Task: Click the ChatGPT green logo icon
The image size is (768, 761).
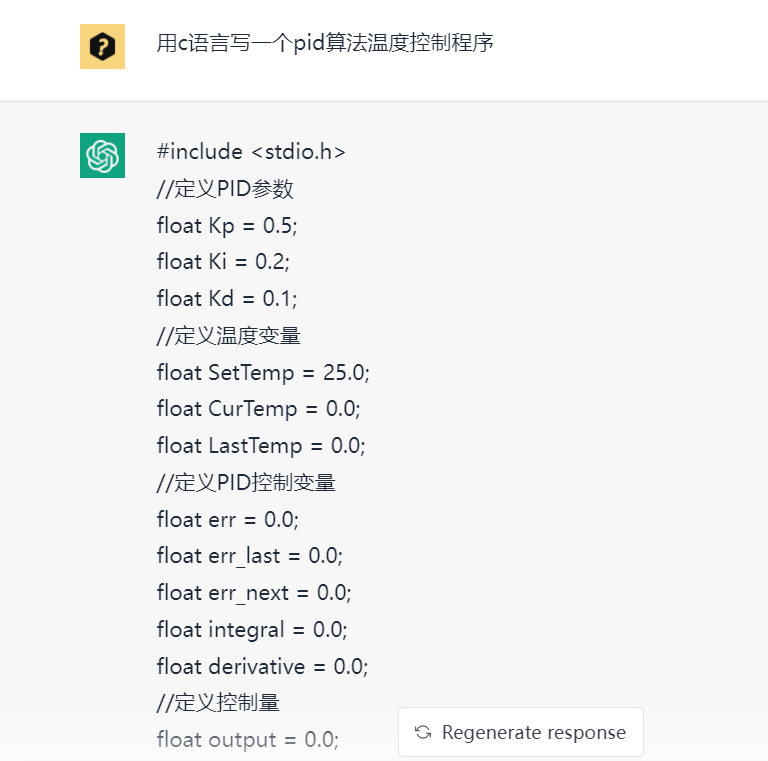Action: coord(102,155)
